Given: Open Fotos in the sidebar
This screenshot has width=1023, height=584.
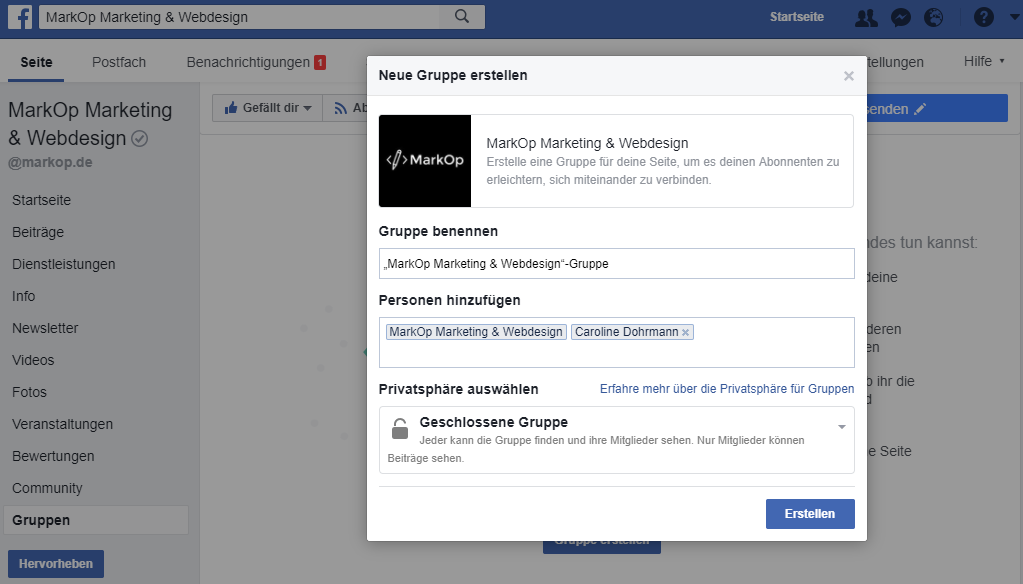Looking at the screenshot, I should point(29,392).
